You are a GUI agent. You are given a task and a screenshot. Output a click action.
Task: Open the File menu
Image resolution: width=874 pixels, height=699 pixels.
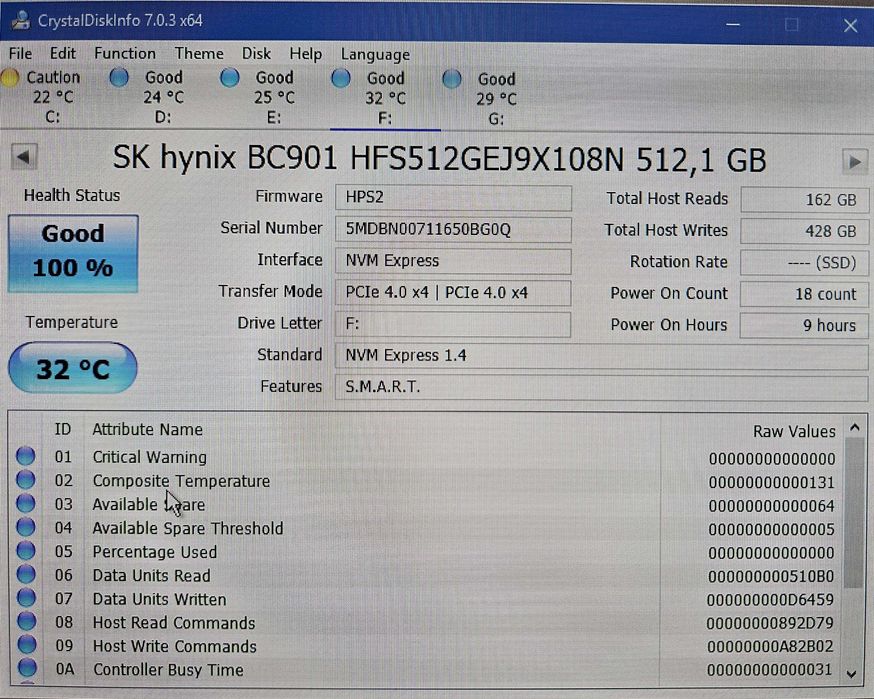pyautogui.click(x=20, y=54)
